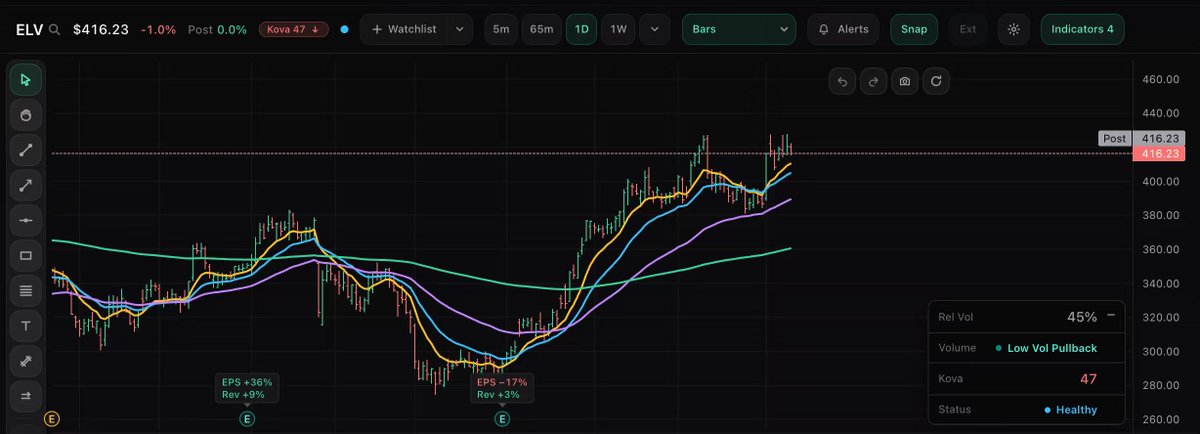Click the earnings E marker under EPS +36%
Image resolution: width=1200 pixels, height=434 pixels.
pyautogui.click(x=247, y=419)
